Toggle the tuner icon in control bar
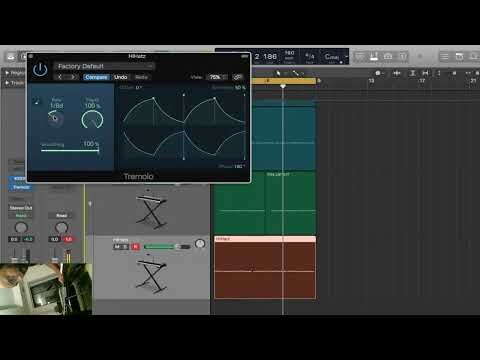Screen dimensions: 480x360 pos(359,57)
